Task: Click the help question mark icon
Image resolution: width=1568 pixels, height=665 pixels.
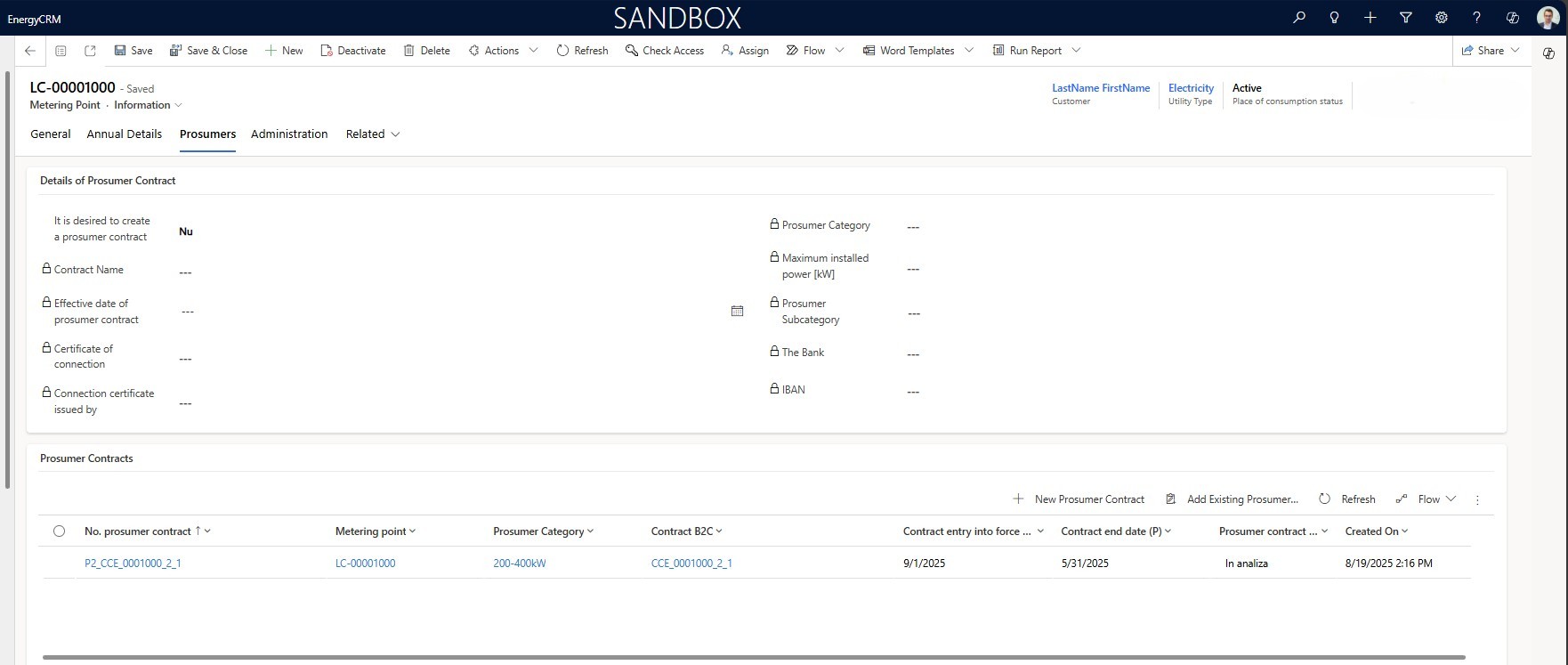Action: pos(1476,17)
